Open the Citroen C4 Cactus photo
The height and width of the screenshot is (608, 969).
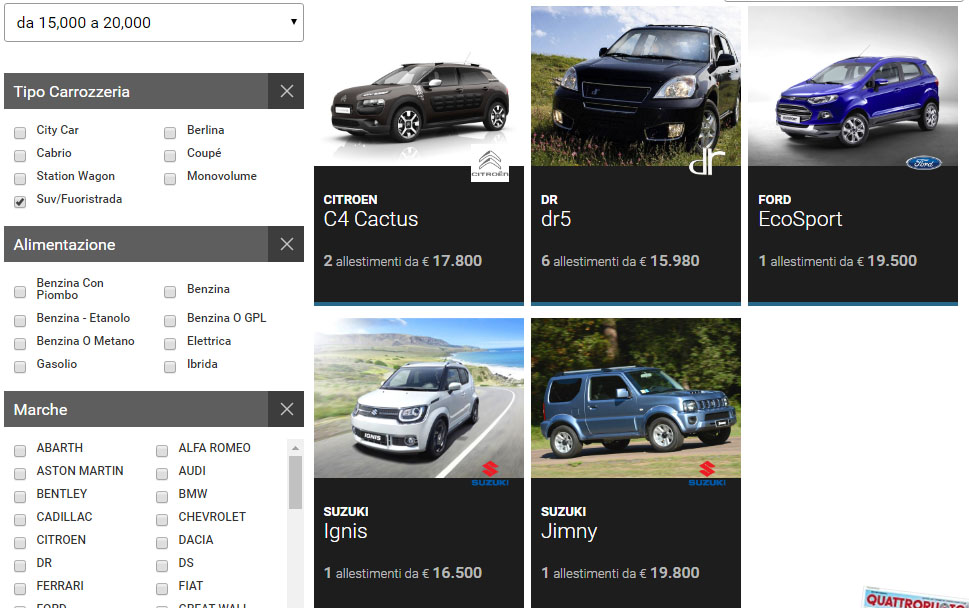(x=419, y=86)
